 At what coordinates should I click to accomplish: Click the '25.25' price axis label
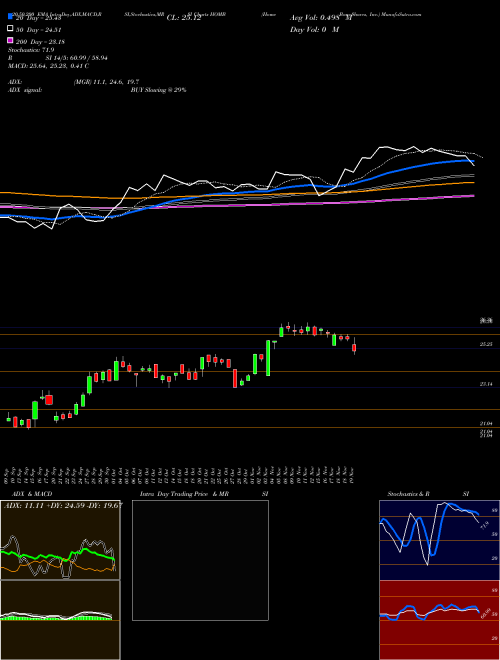point(486,344)
